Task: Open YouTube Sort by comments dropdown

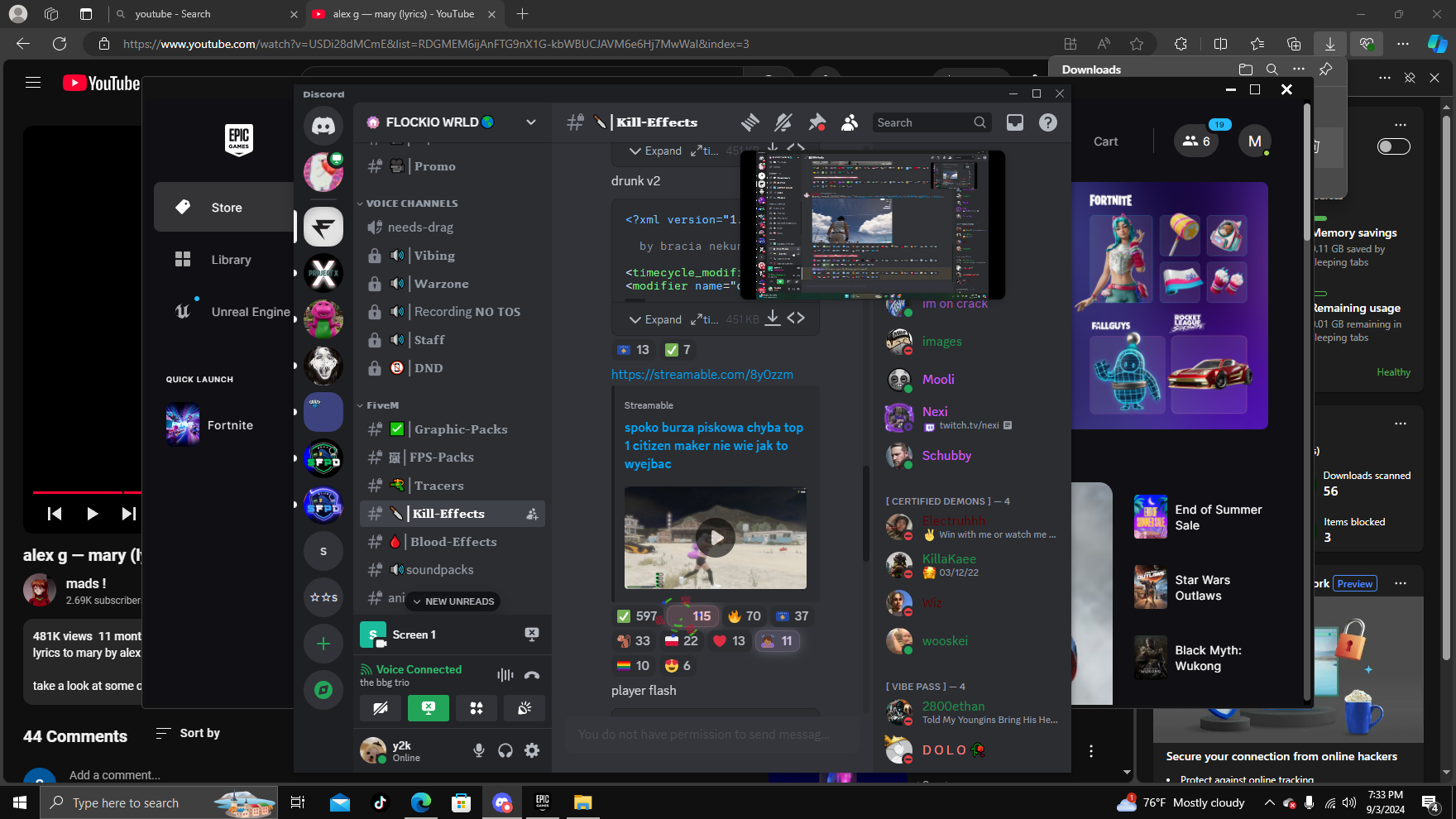Action: click(189, 733)
